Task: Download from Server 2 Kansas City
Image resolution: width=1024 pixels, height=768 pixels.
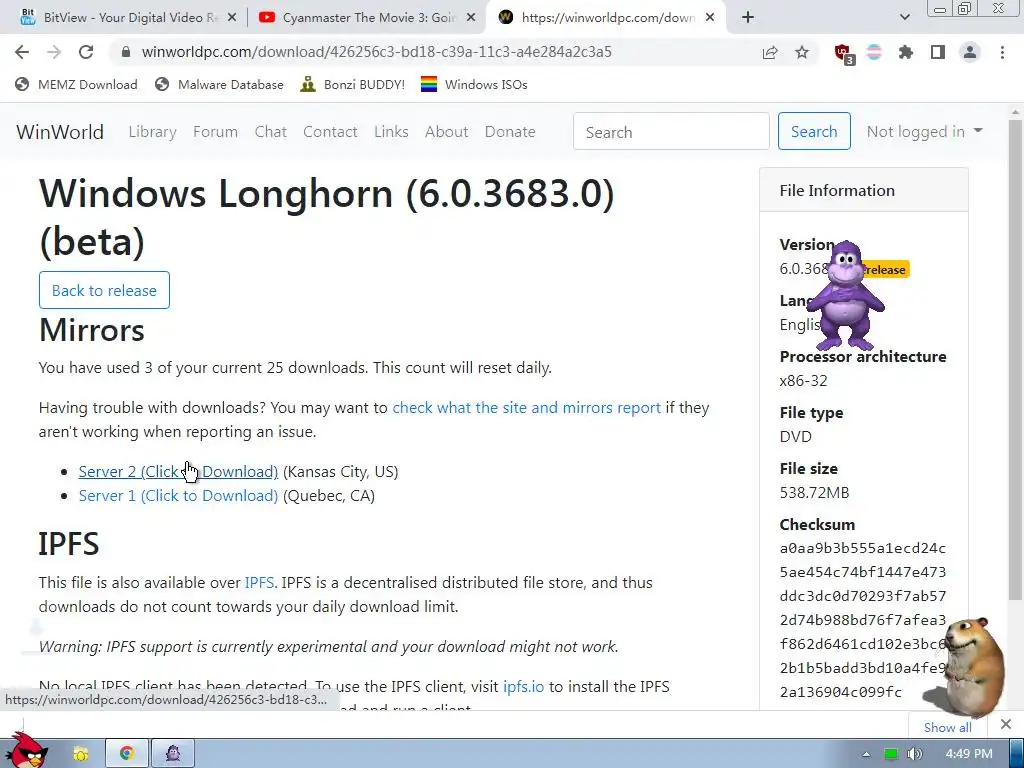Action: 178,472
